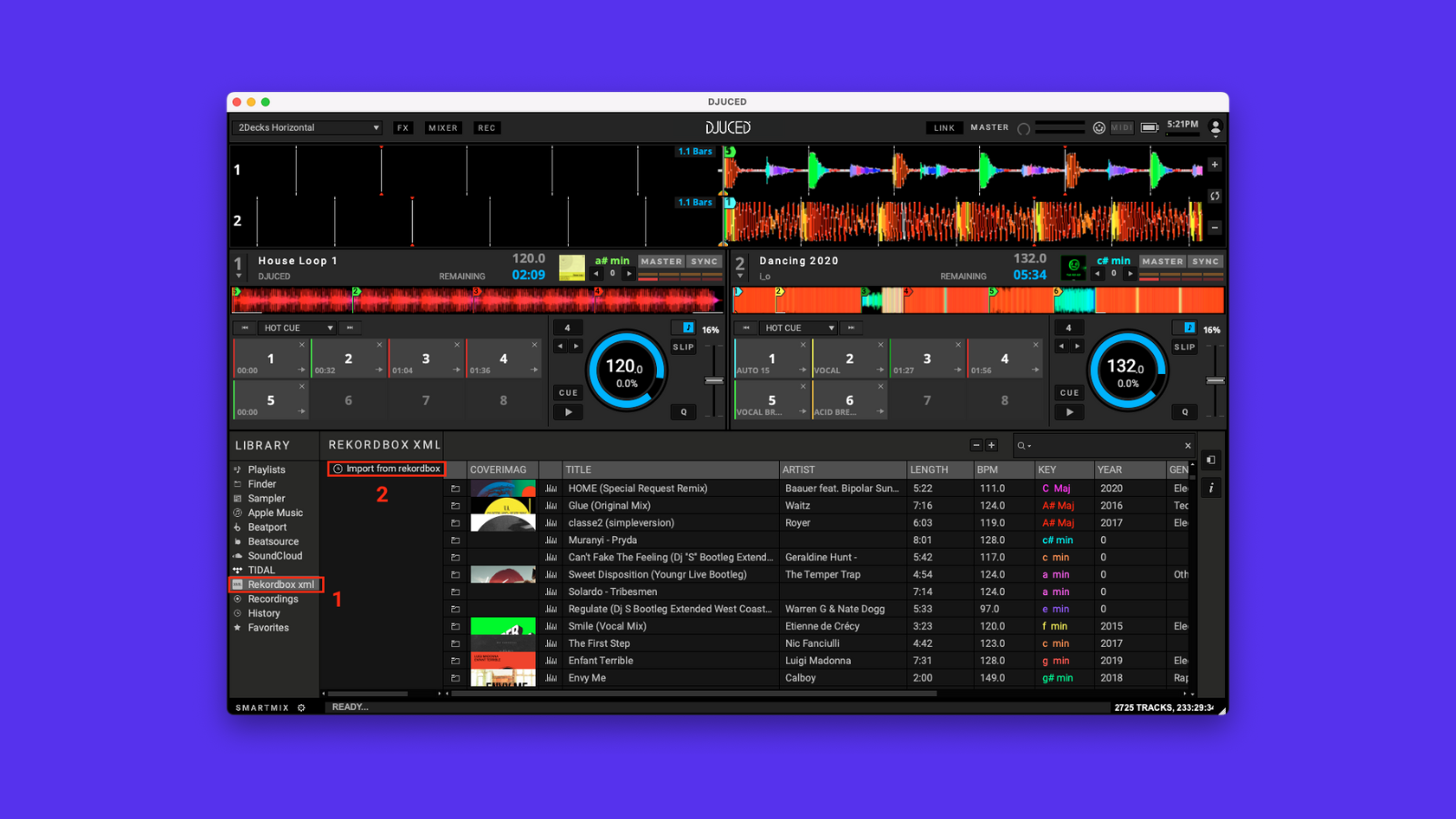
Task: Open the Smartmix settings gear
Action: pyautogui.click(x=301, y=707)
